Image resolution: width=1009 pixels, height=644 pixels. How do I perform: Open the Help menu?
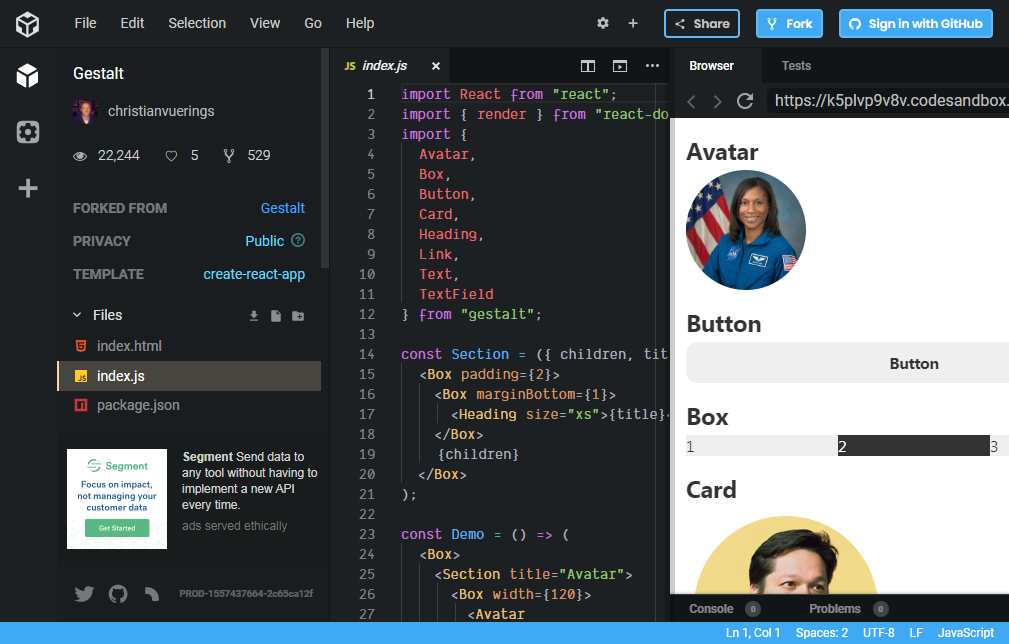point(360,23)
